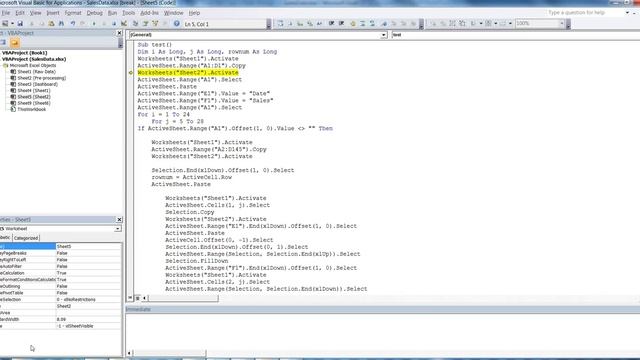Image resolution: width=640 pixels, height=360 pixels.
Task: Click the blue Help question mark icon
Action: coord(176,24)
